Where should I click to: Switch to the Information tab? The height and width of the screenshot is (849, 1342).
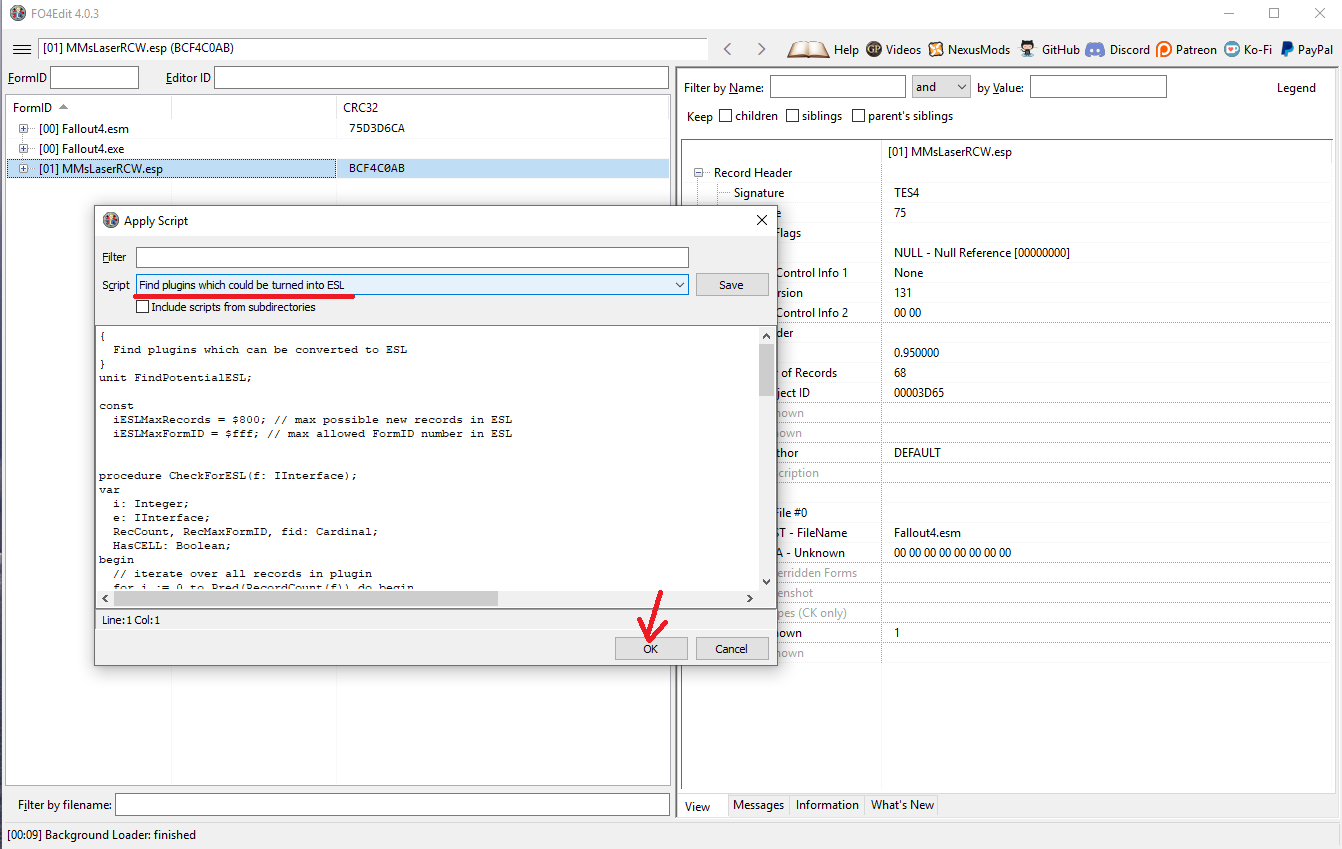click(827, 805)
